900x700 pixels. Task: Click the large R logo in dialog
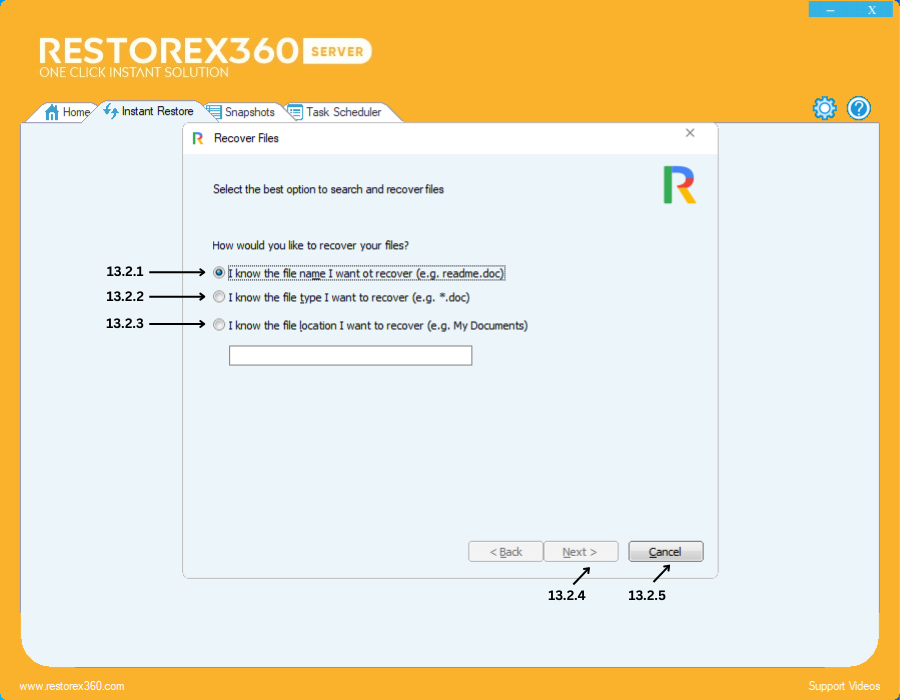click(x=680, y=185)
